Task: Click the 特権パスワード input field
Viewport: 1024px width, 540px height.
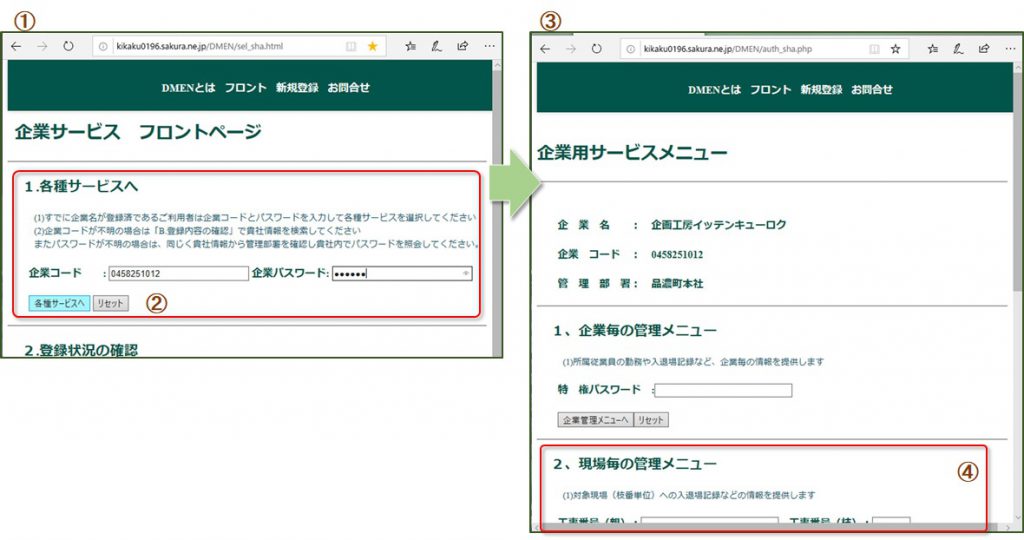Action: pyautogui.click(x=724, y=390)
